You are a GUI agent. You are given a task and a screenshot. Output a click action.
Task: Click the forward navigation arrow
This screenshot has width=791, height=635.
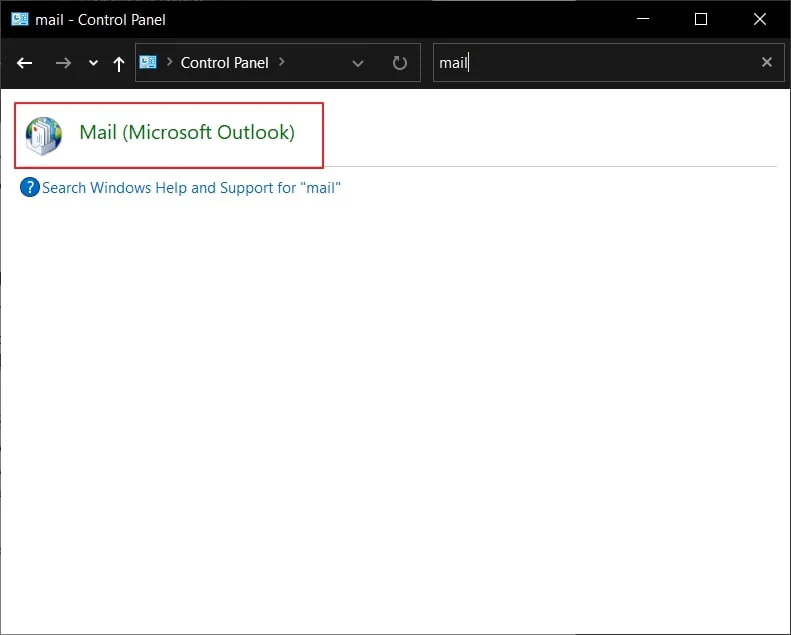63,63
